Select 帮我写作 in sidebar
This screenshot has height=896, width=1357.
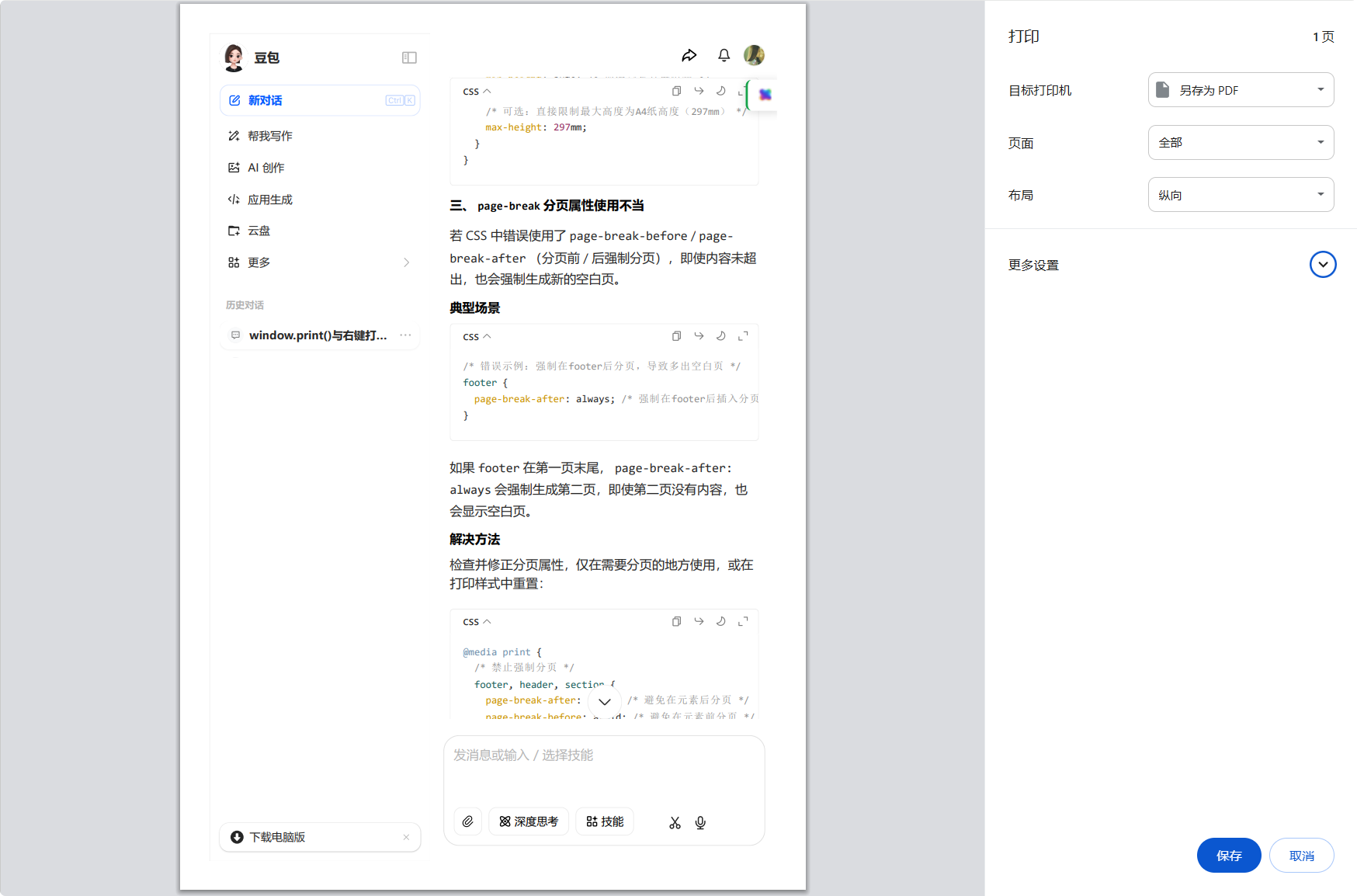coord(269,136)
